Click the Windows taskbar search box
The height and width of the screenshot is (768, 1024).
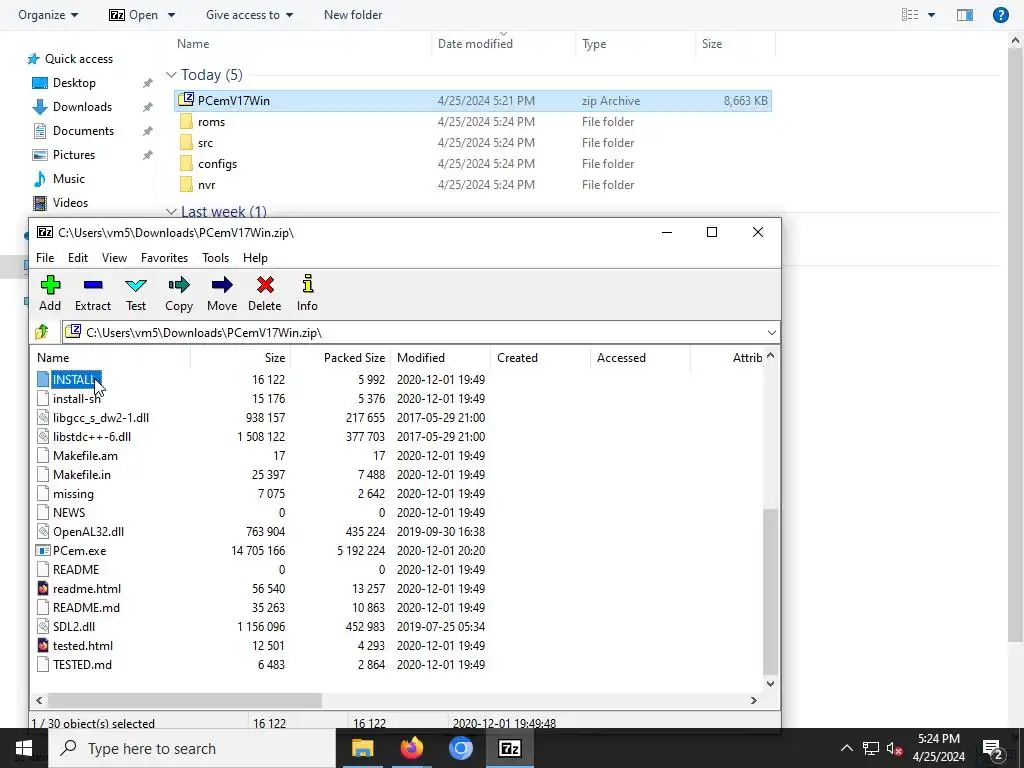pyautogui.click(x=191, y=748)
